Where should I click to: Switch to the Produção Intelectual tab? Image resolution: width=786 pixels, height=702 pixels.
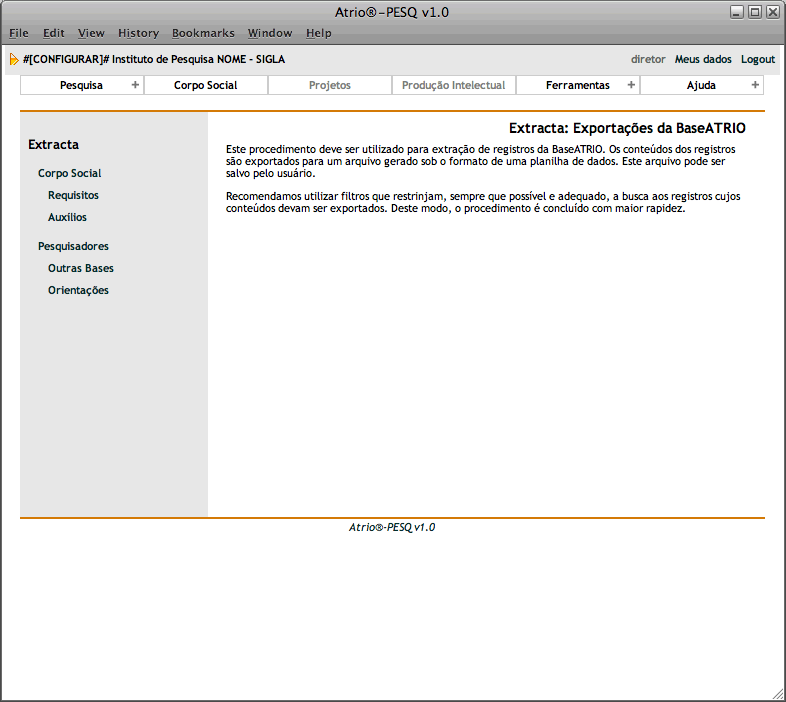[x=453, y=85]
